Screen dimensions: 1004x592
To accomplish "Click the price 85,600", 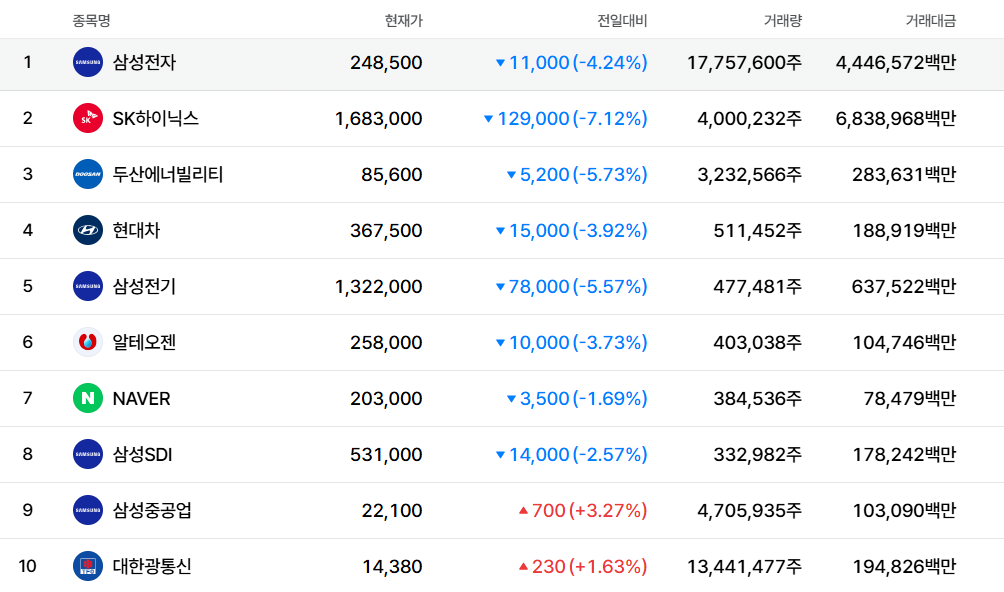I will click(x=392, y=175).
